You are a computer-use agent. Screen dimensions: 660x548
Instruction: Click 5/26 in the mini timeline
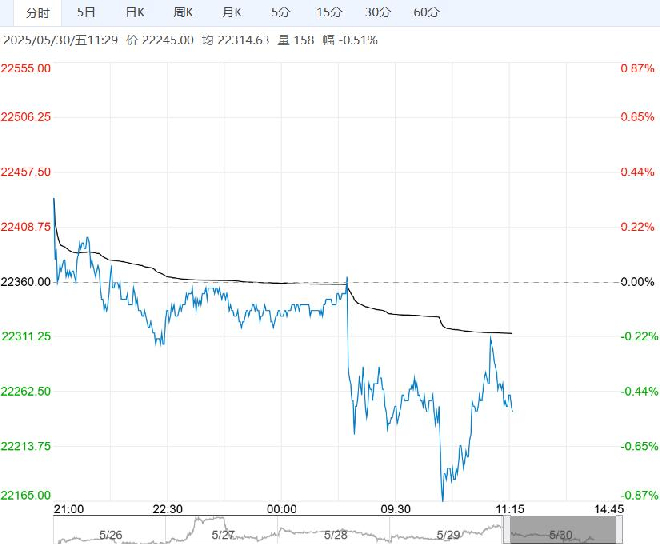click(111, 535)
